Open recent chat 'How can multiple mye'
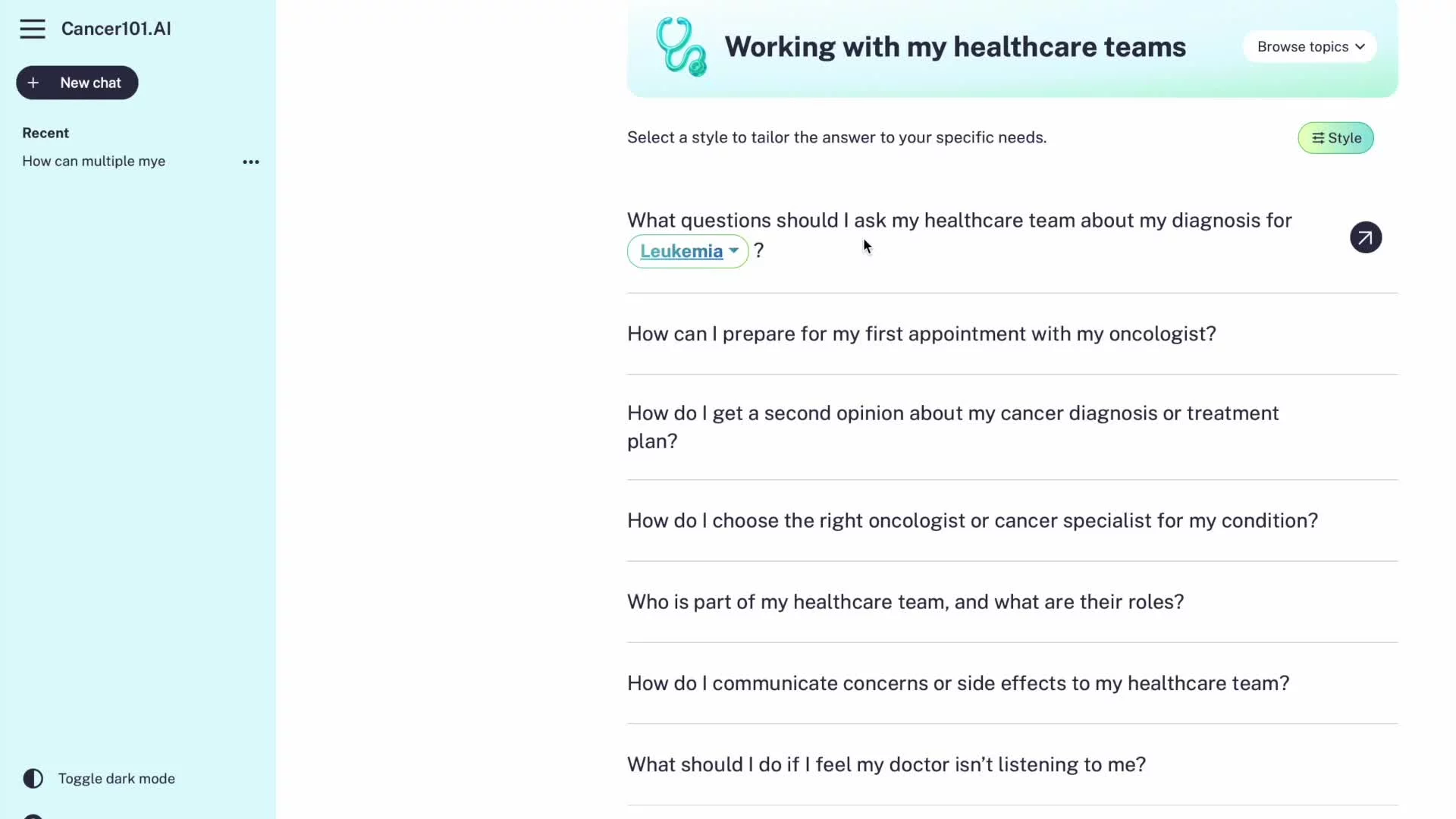1456x819 pixels. (94, 162)
